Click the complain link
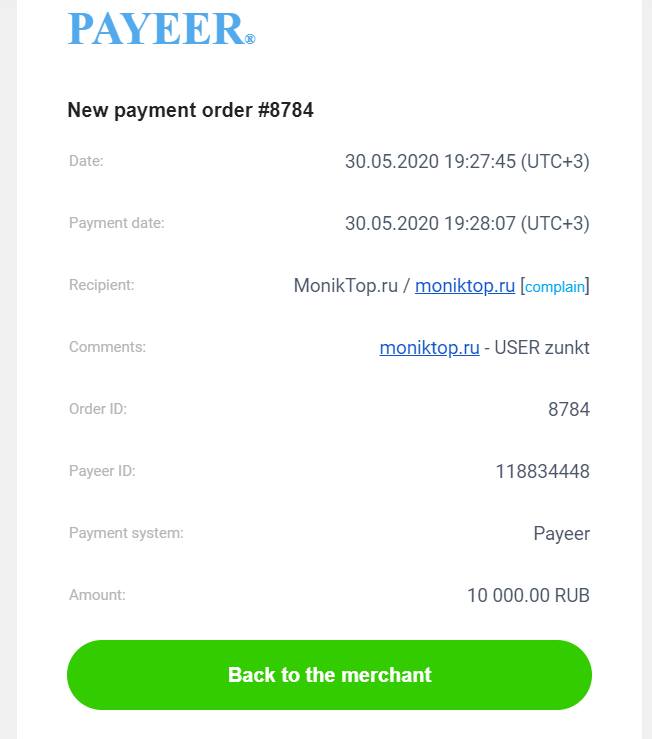Image resolution: width=652 pixels, height=739 pixels. tap(555, 287)
